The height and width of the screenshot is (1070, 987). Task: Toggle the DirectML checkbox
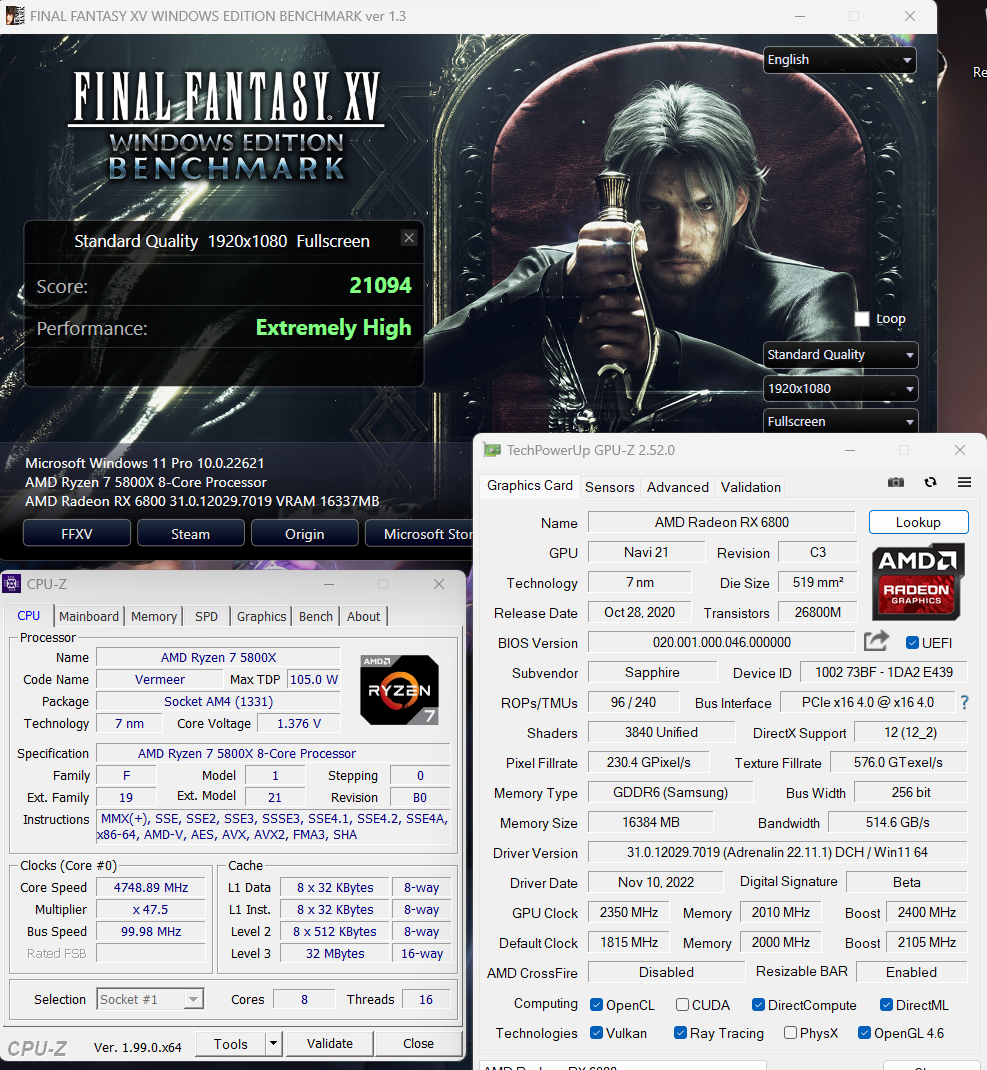886,1004
